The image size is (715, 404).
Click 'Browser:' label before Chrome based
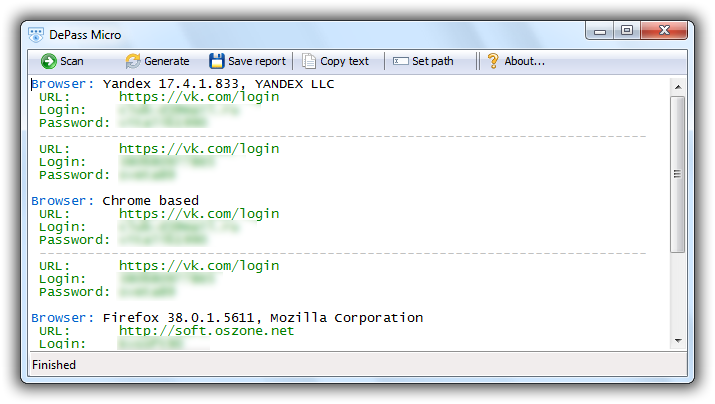click(62, 201)
